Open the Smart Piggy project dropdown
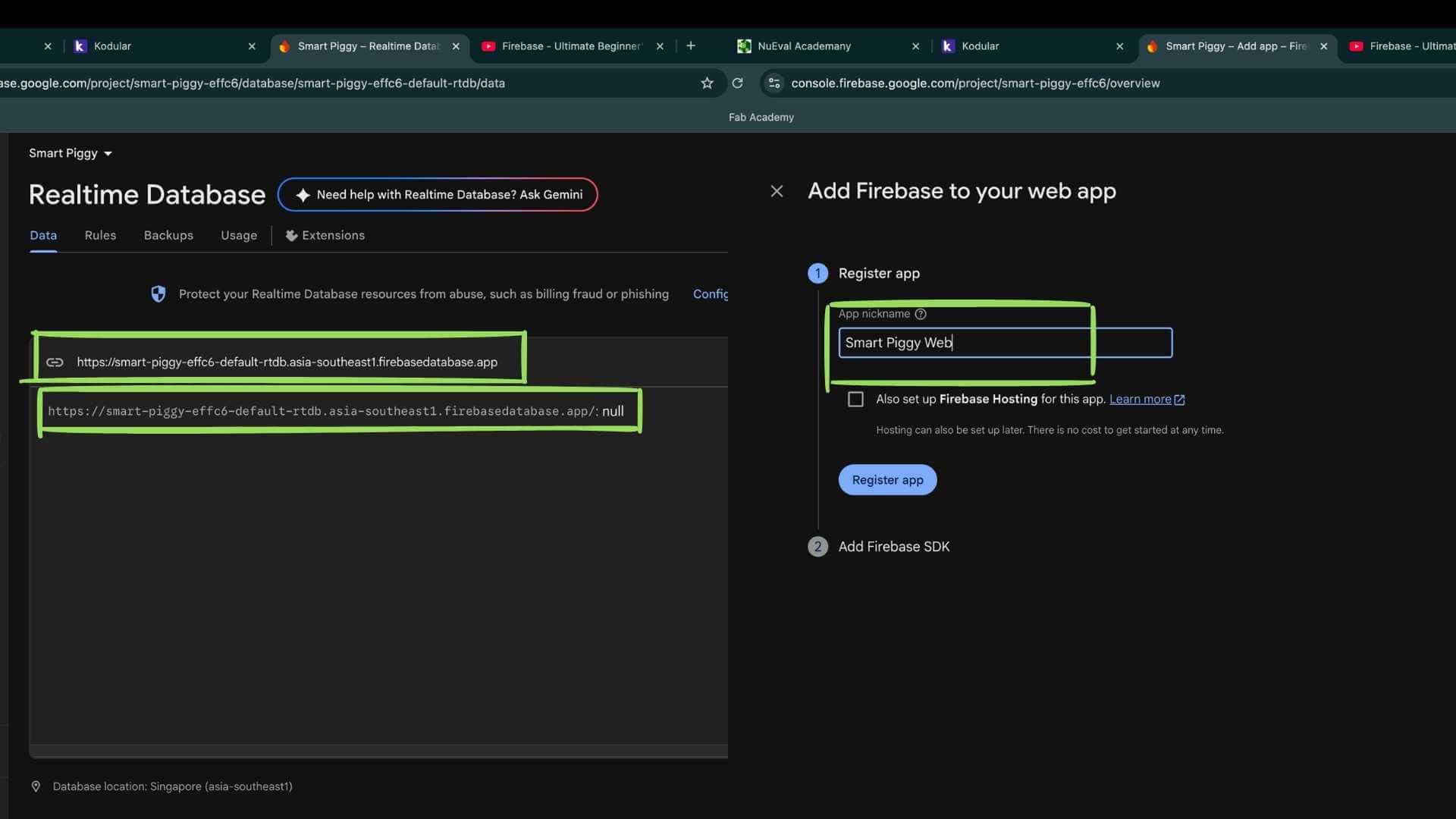This screenshot has height=819, width=1456. (x=71, y=153)
